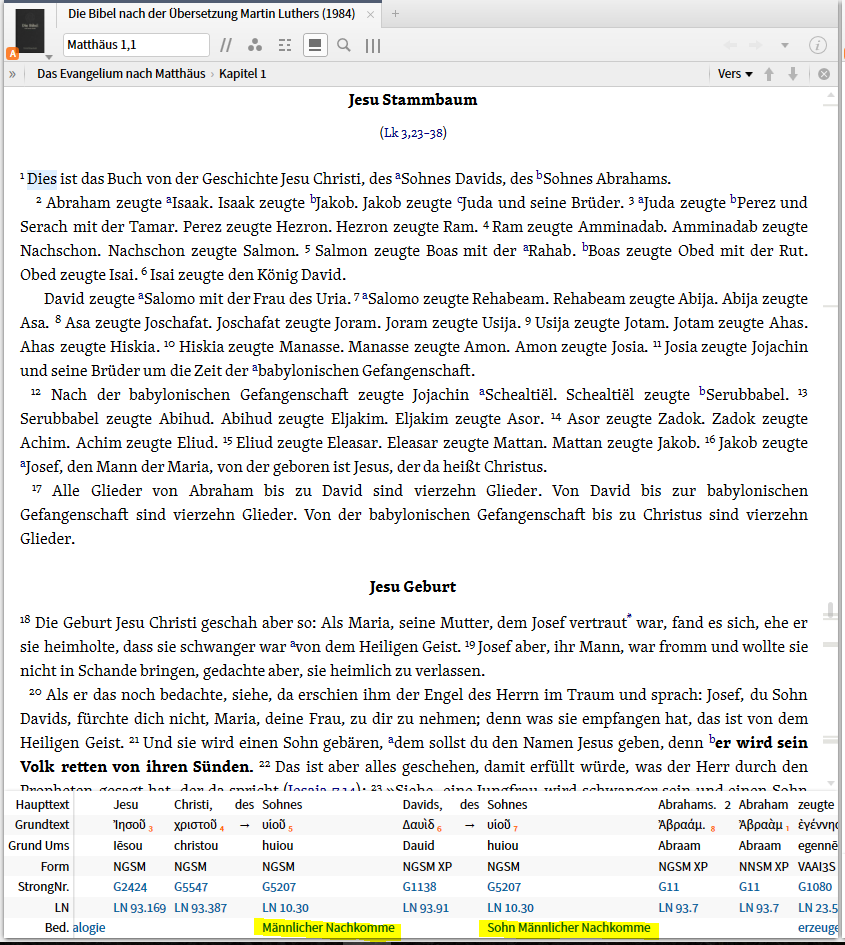This screenshot has width=845, height=945.
Task: Click the NNSM XP morphology code
Action: pyautogui.click(x=764, y=867)
